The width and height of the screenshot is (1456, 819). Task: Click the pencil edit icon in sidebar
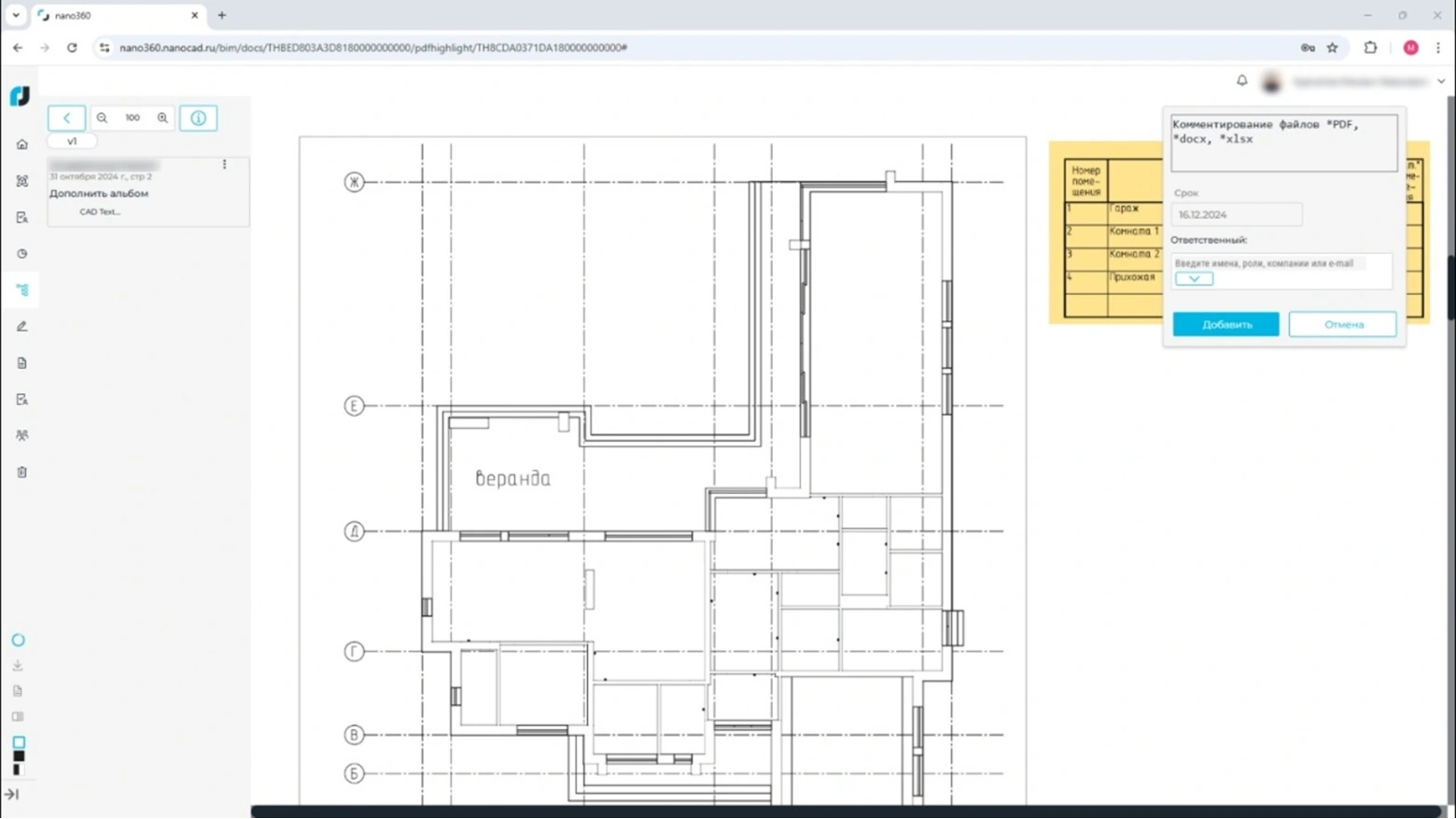(x=22, y=327)
